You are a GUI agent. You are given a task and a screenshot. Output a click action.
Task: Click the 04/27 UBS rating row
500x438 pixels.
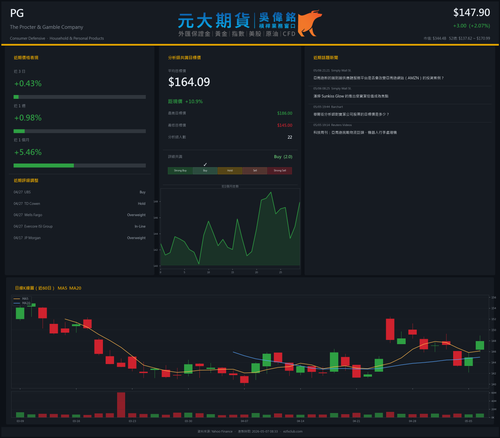click(x=80, y=192)
